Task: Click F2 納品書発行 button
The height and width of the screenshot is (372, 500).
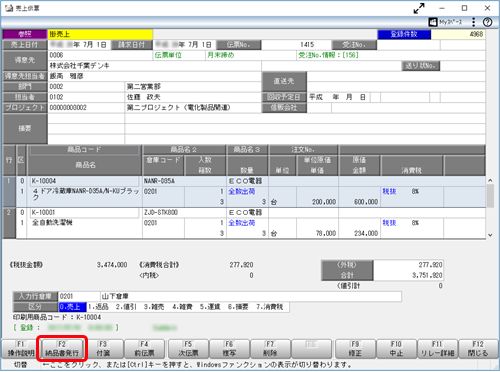Action: point(62,349)
